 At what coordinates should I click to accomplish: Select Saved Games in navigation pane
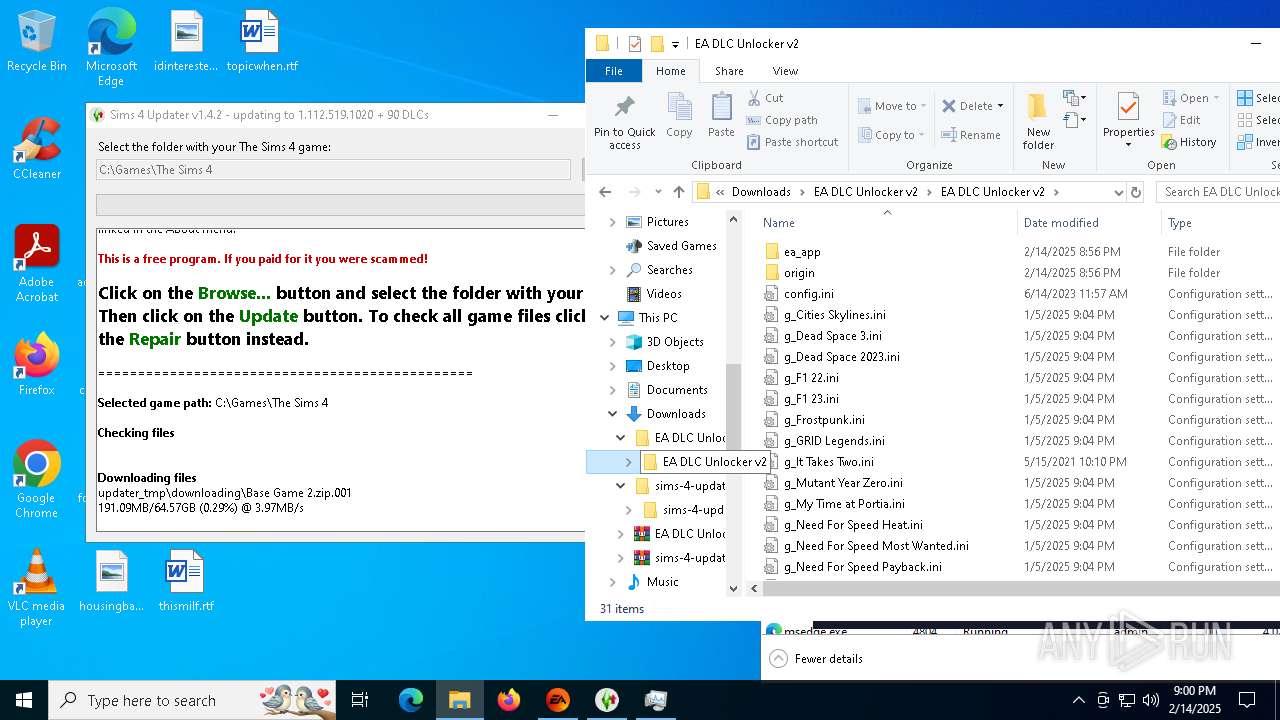pos(681,246)
